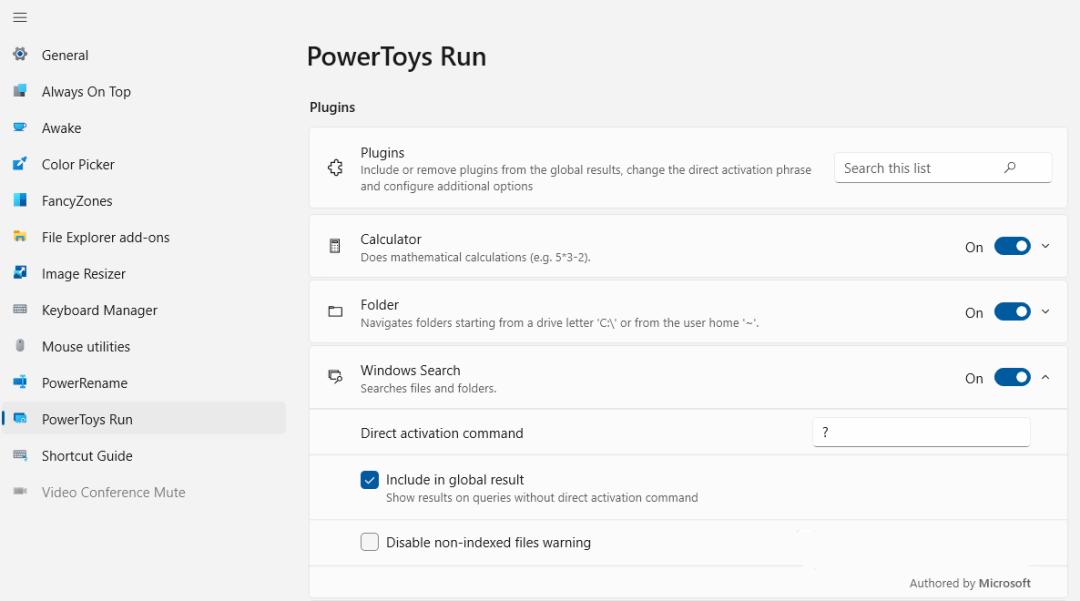Expand the Calculator plugin options

1046,247
